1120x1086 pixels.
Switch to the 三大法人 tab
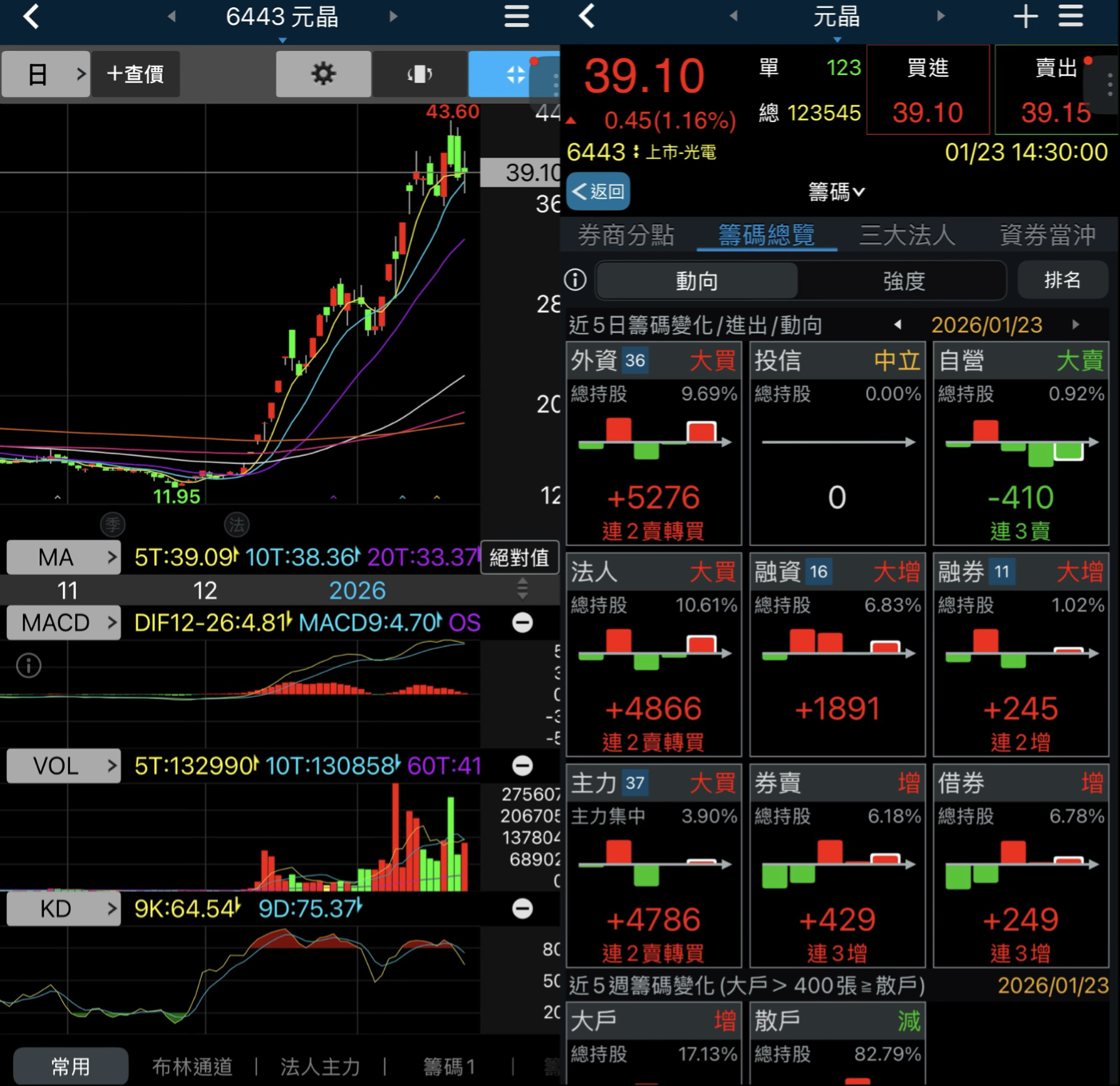click(x=907, y=235)
